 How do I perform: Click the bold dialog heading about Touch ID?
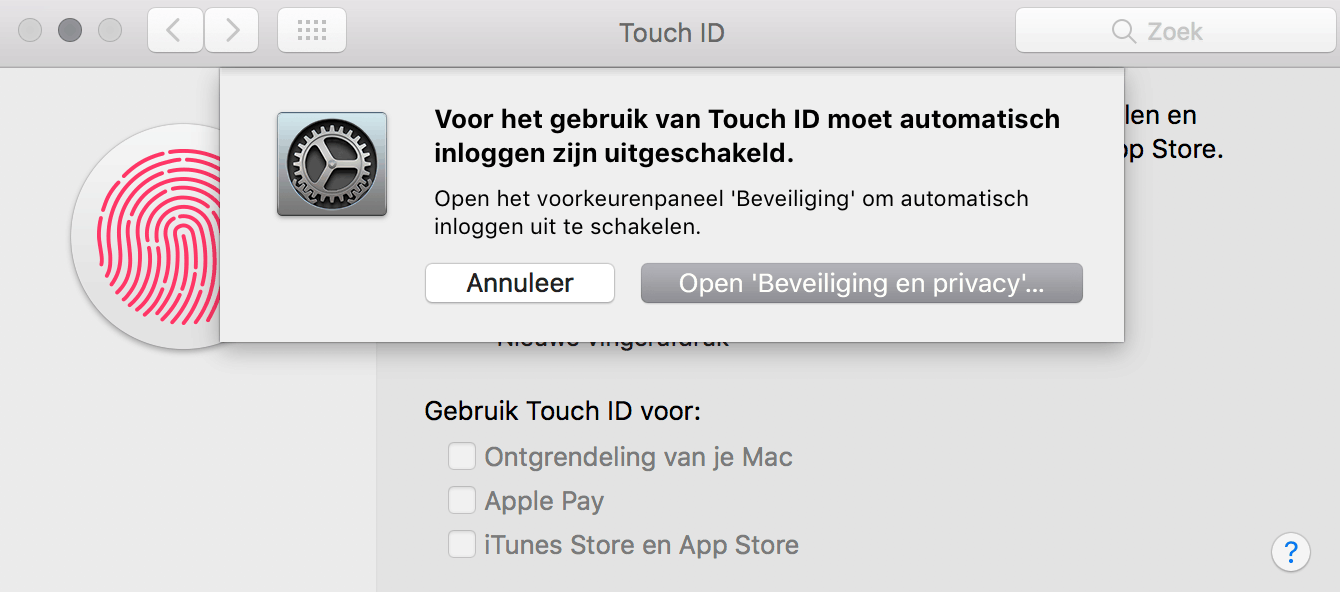pos(746,136)
